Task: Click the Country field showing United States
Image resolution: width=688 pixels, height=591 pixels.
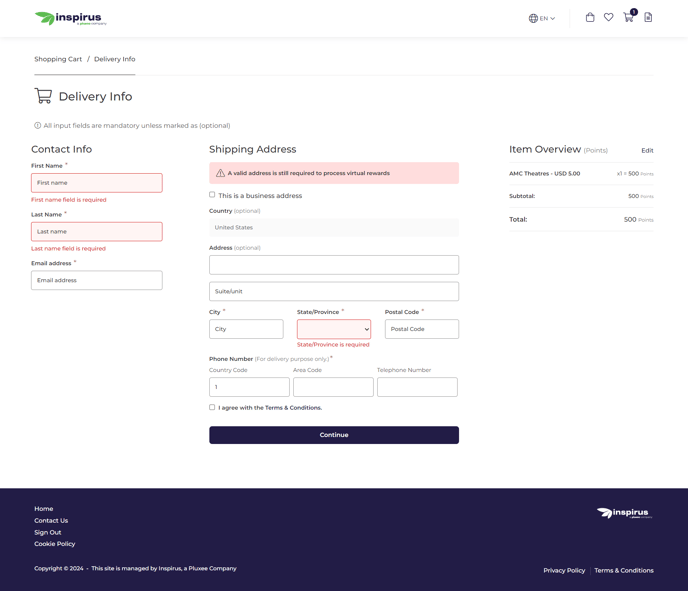Action: [334, 228]
